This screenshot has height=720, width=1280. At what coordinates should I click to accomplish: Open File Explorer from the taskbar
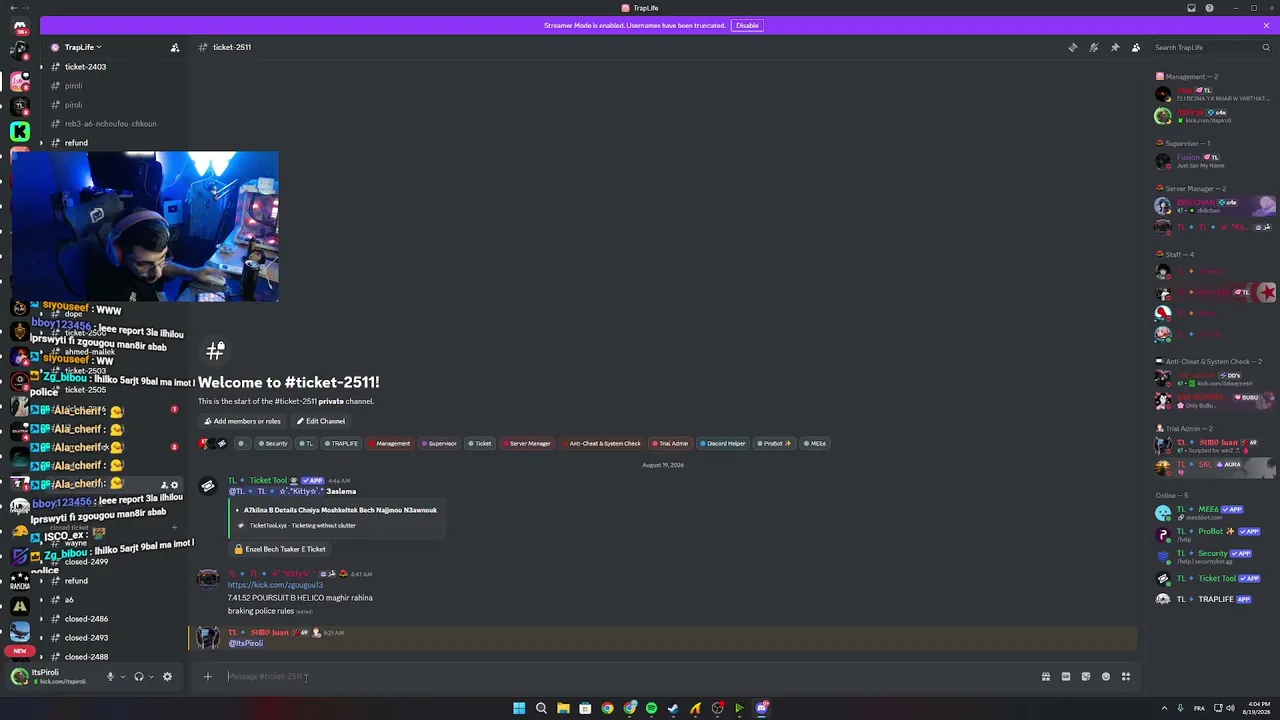[563, 708]
